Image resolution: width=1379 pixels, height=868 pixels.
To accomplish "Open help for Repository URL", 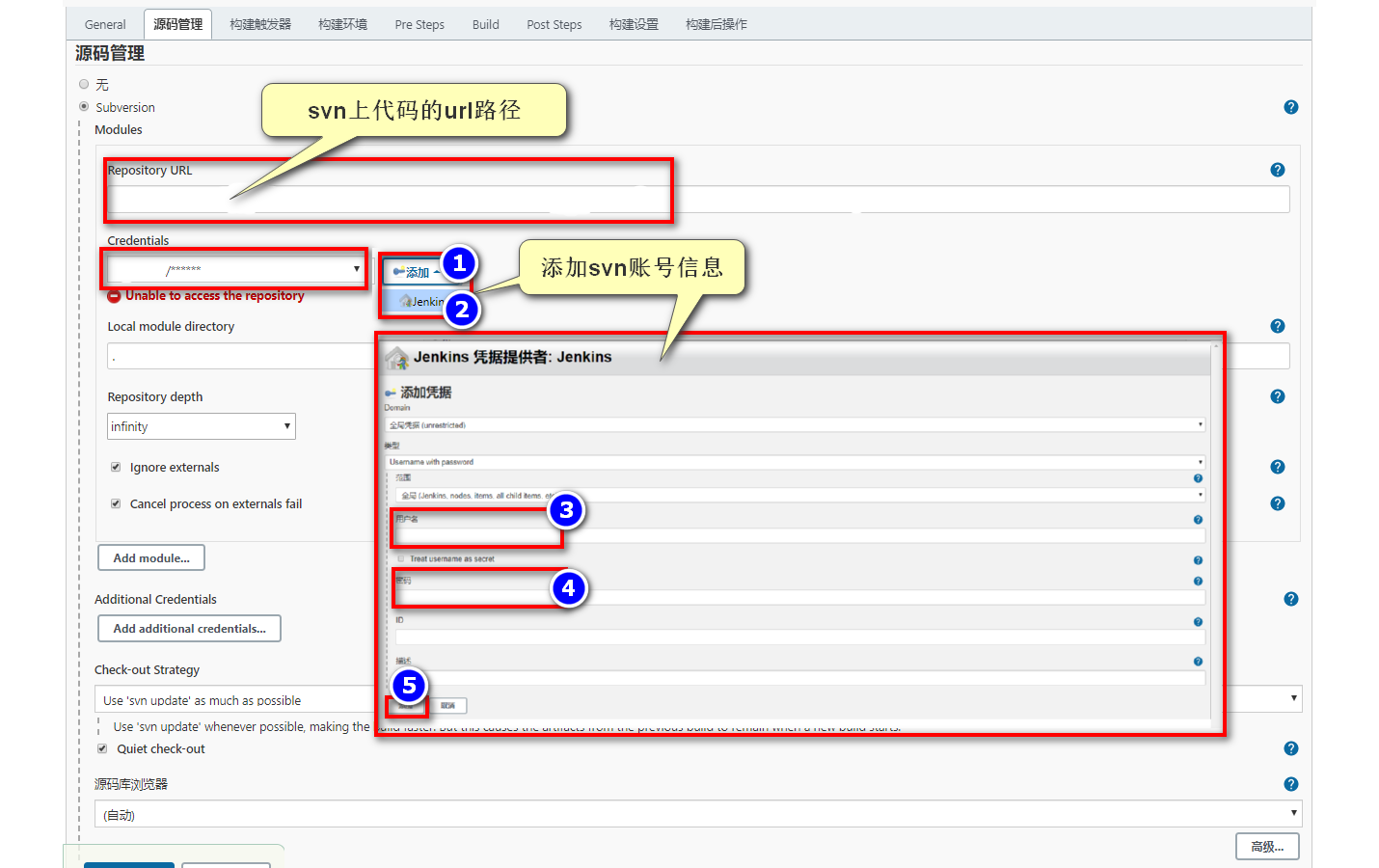I will tap(1277, 170).
